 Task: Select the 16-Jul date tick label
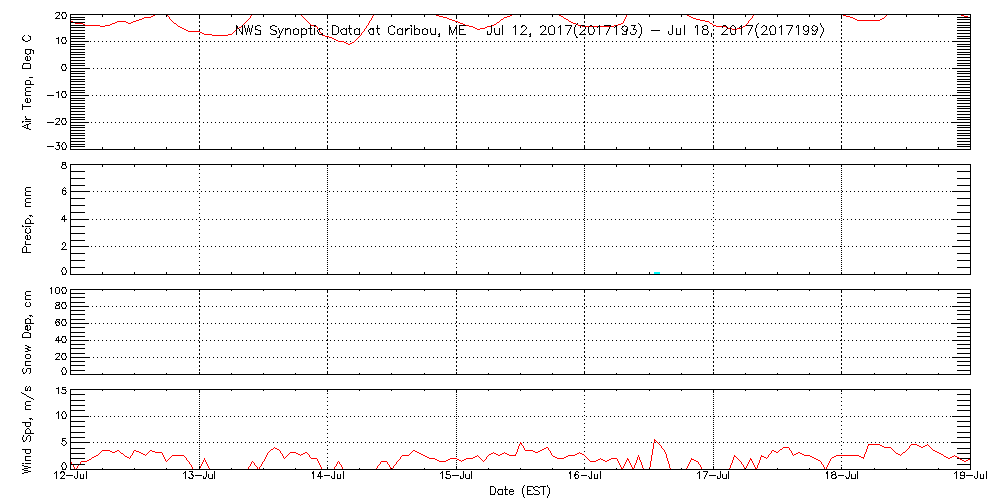click(x=584, y=477)
